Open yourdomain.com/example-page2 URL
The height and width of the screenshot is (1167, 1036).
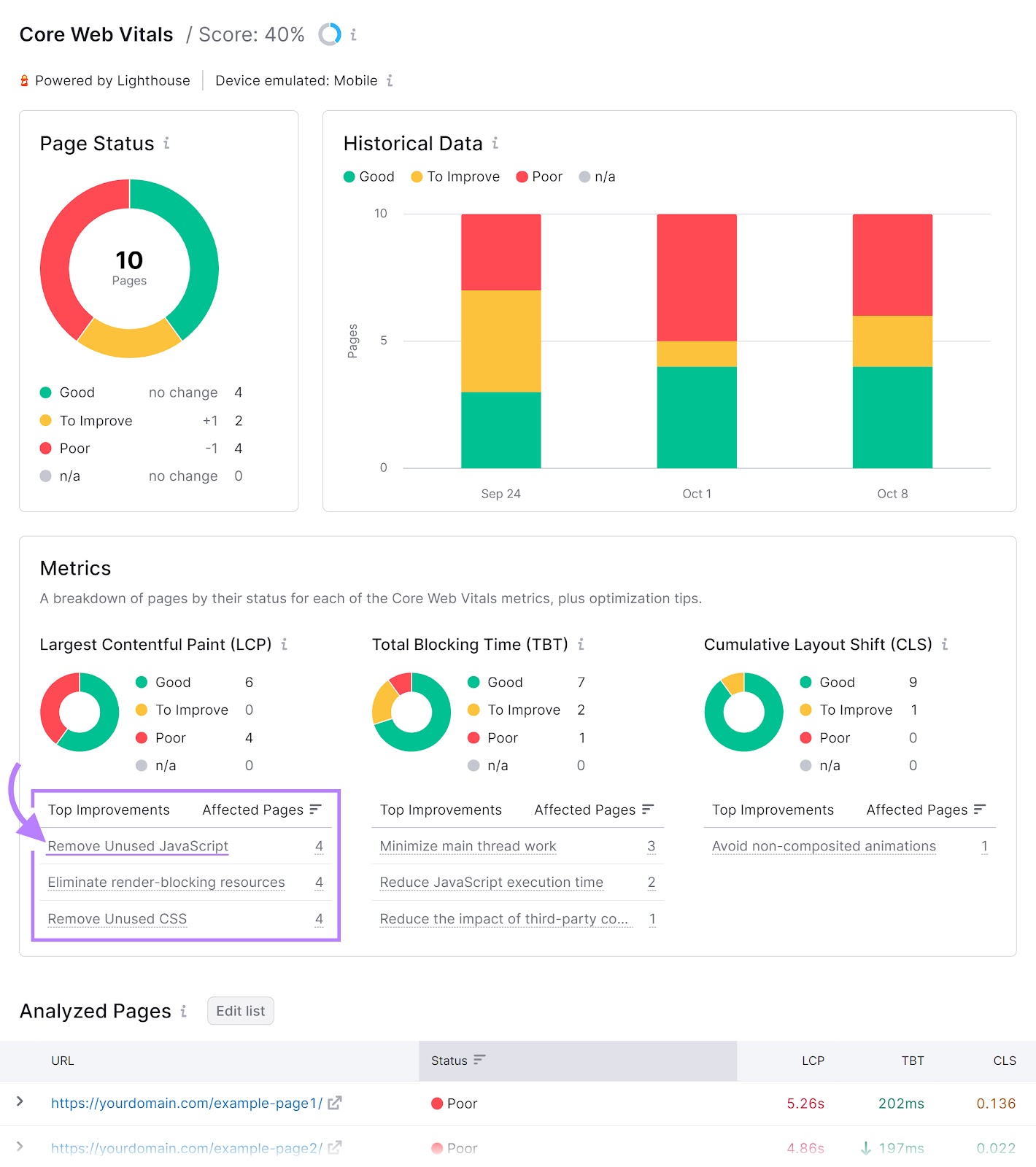pos(187,1148)
